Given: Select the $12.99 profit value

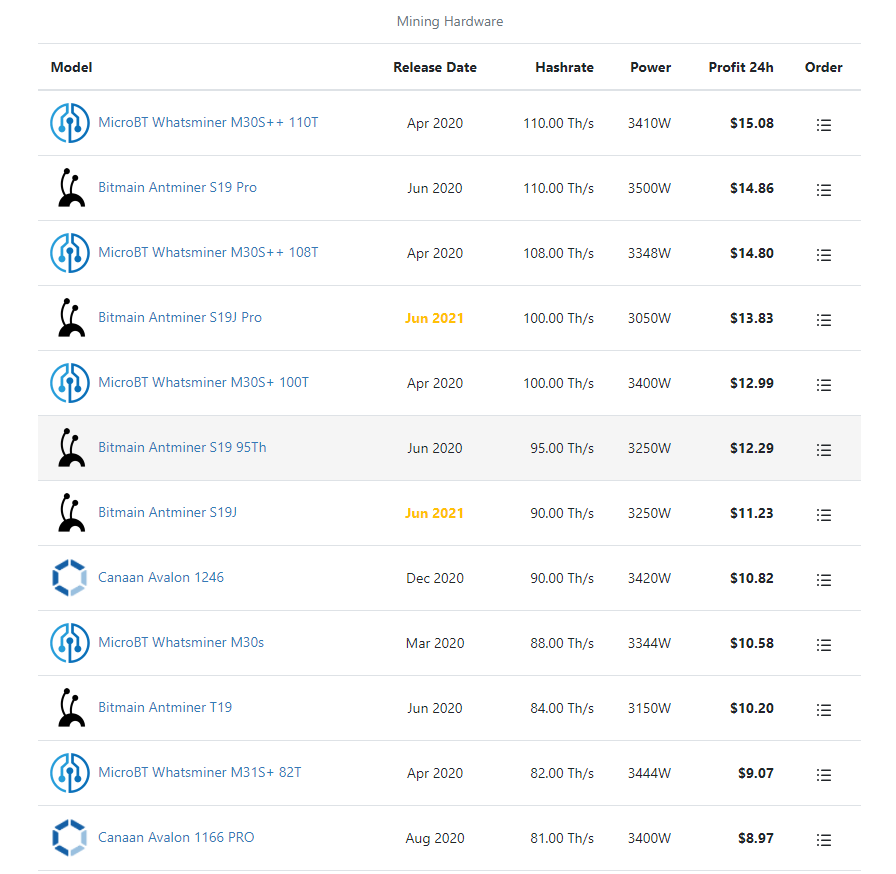Looking at the screenshot, I should click(x=752, y=383).
